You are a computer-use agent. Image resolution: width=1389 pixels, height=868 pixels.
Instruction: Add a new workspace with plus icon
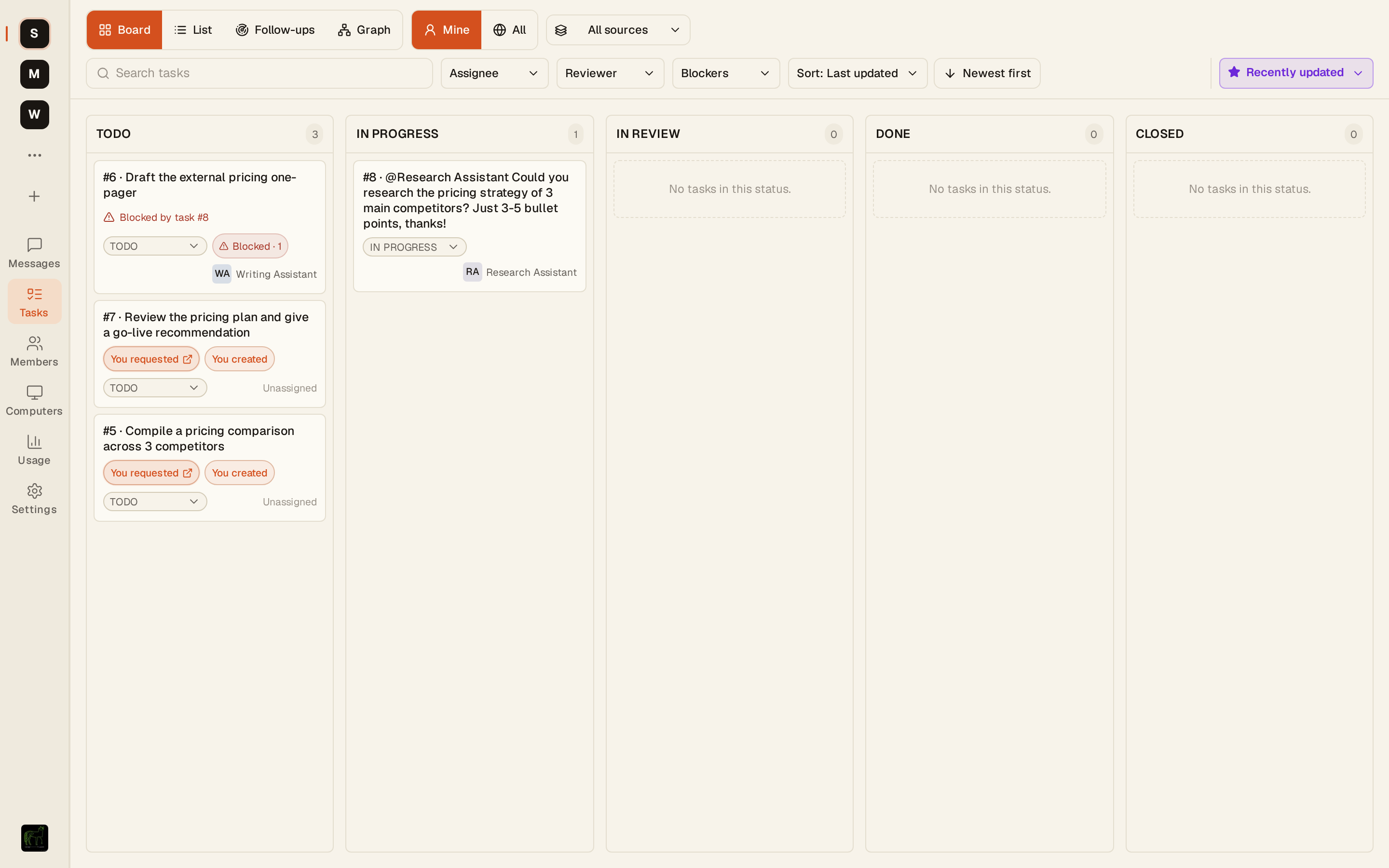point(34,196)
